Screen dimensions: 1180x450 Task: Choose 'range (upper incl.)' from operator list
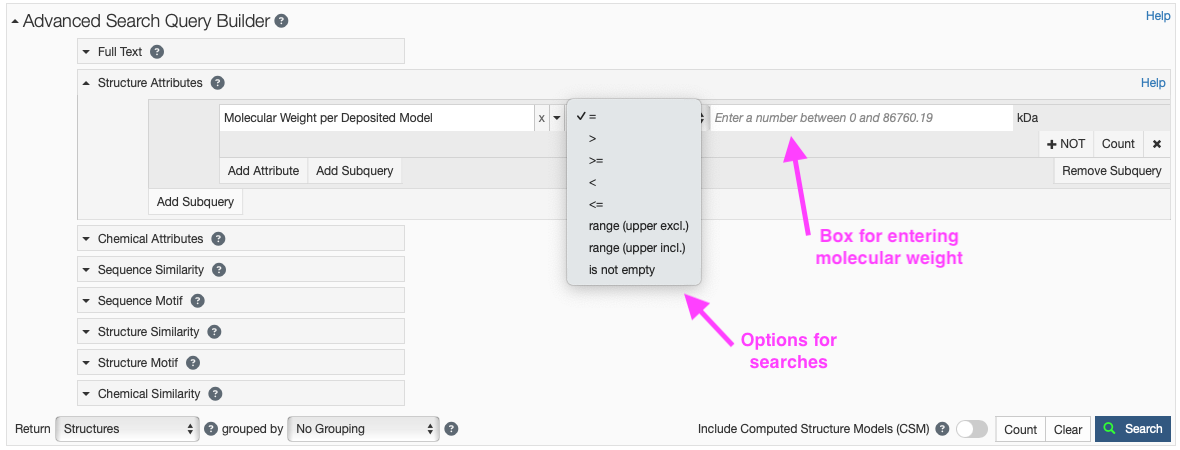click(637, 248)
